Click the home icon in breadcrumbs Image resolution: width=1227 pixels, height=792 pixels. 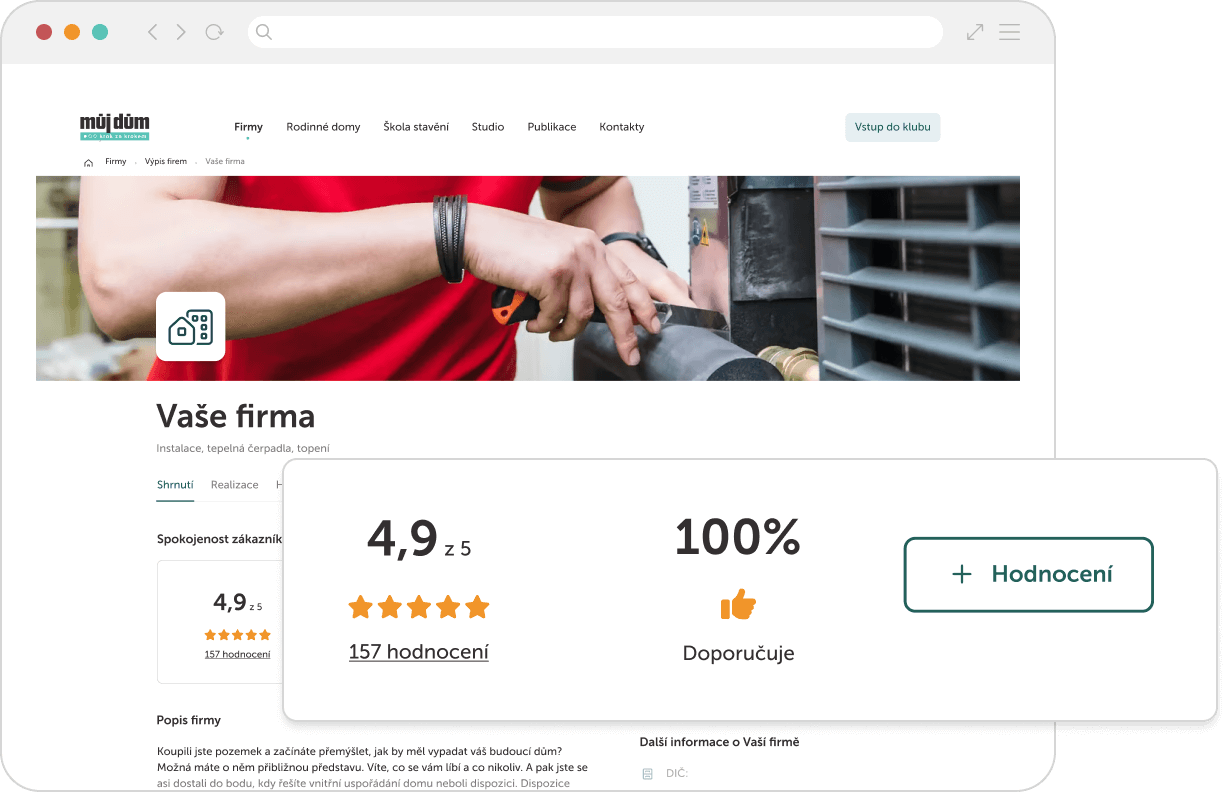[x=88, y=162]
